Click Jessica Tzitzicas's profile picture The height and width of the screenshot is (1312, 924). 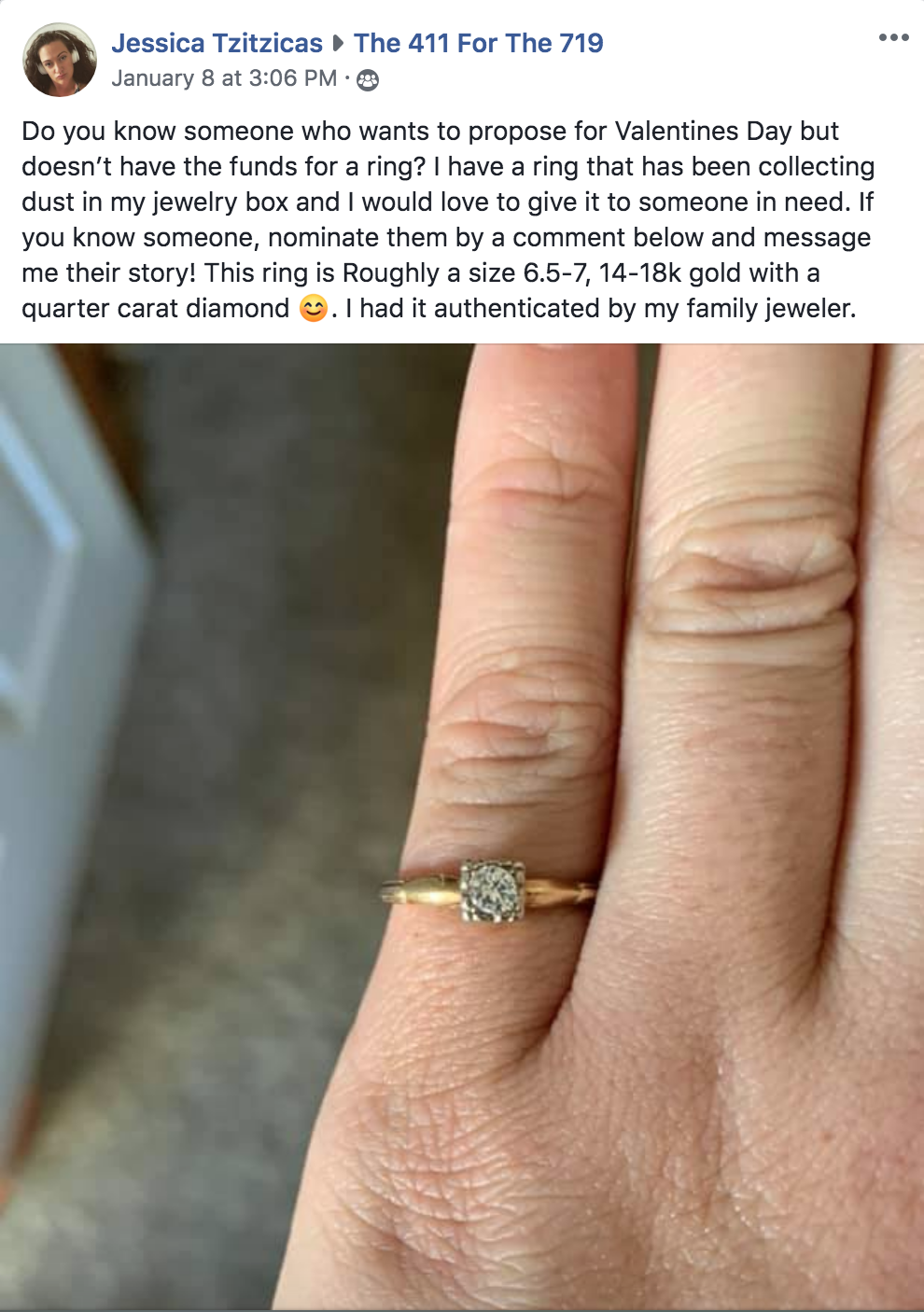[60, 60]
